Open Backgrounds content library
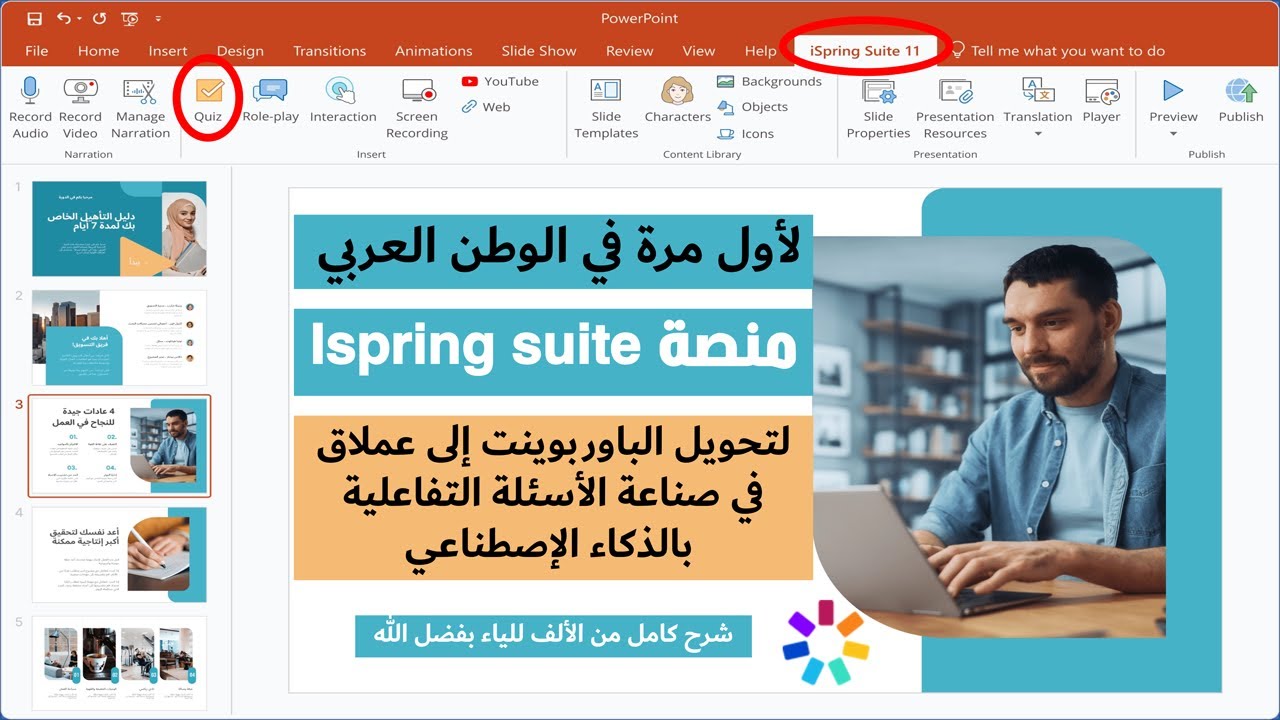The width and height of the screenshot is (1280, 720). tap(769, 81)
